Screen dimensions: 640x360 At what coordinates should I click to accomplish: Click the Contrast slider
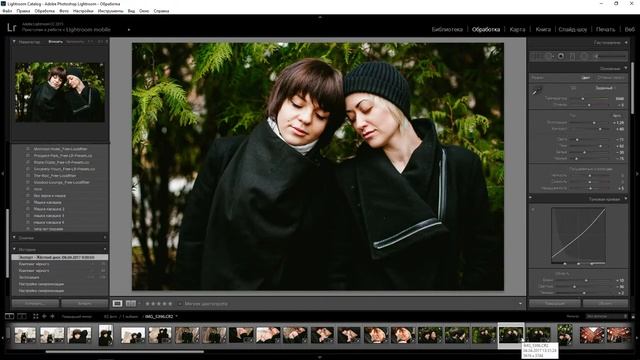pos(590,129)
